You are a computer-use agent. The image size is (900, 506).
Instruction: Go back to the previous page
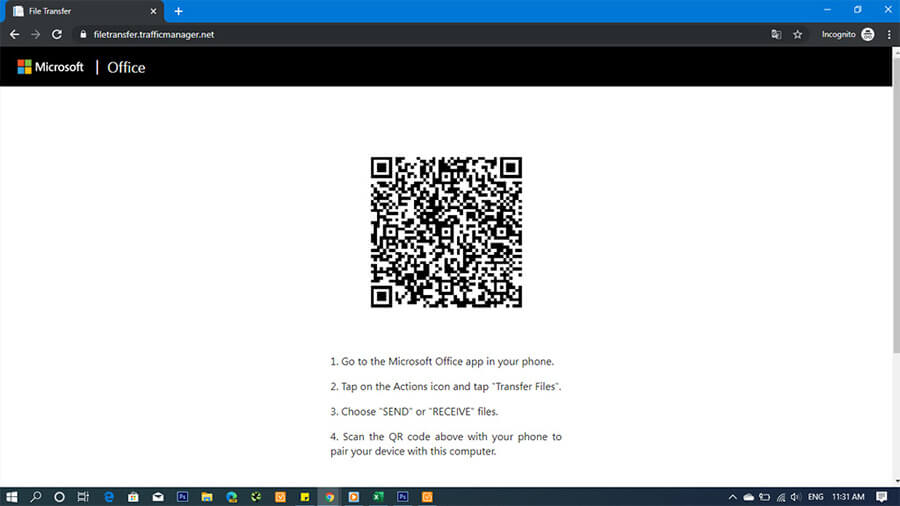(14, 34)
